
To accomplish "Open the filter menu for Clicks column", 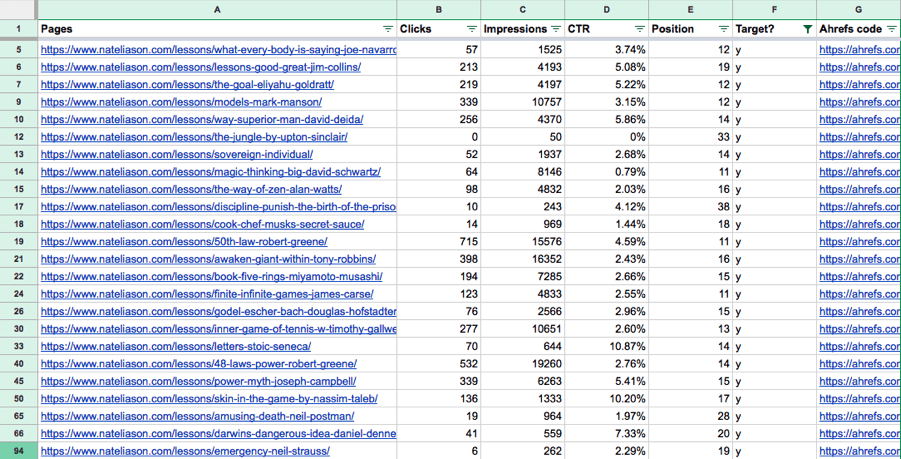I will [472, 29].
